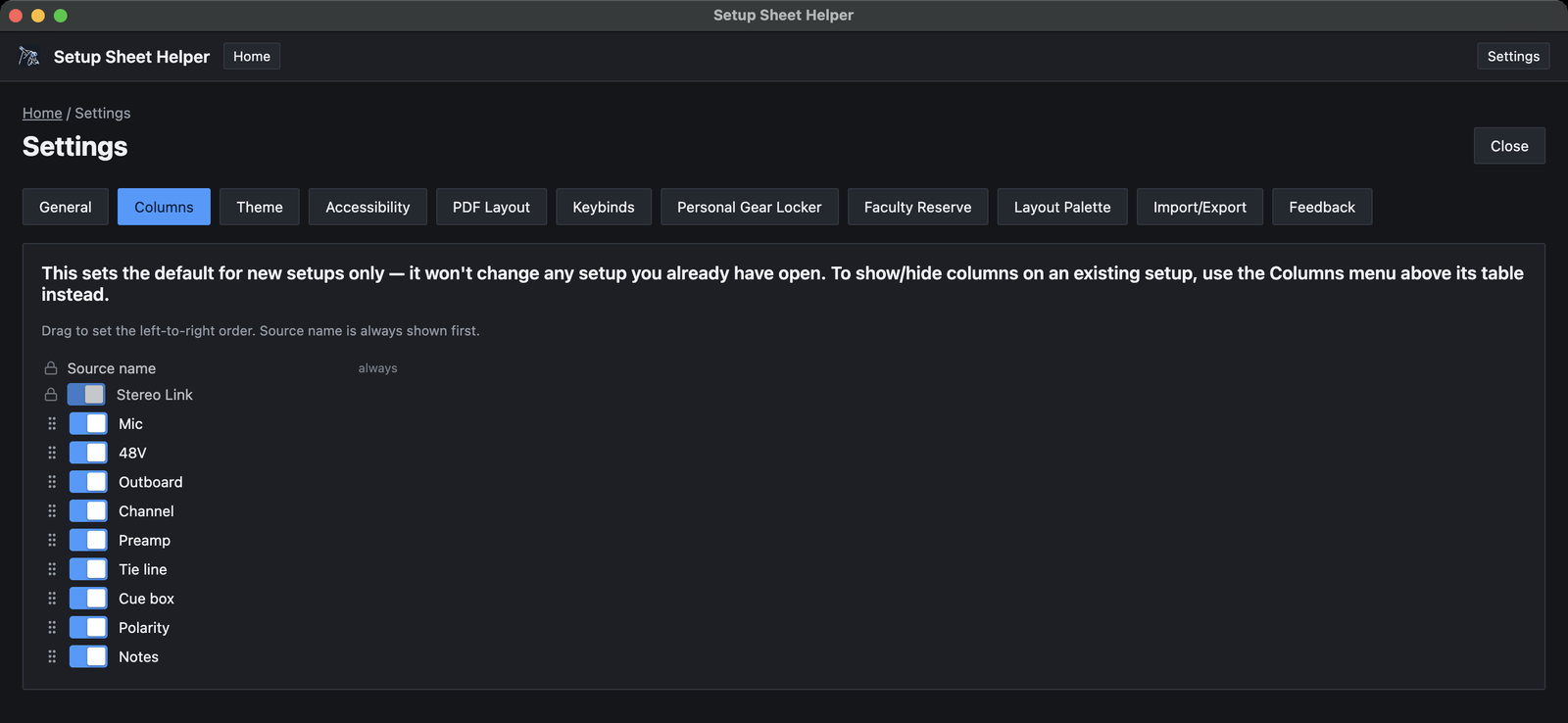Click the lock icon beside Stereo Link
This screenshot has height=723, width=1568.
click(x=51, y=394)
